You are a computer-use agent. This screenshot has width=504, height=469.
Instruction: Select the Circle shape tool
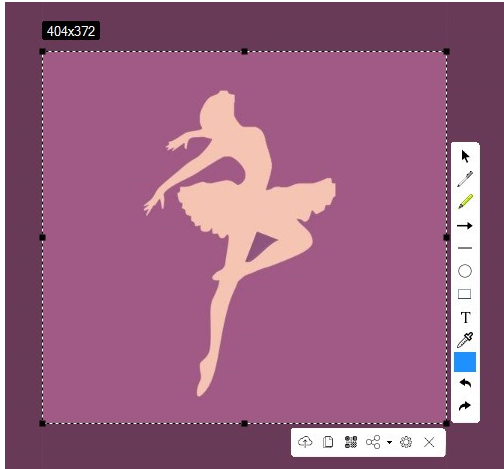click(465, 271)
